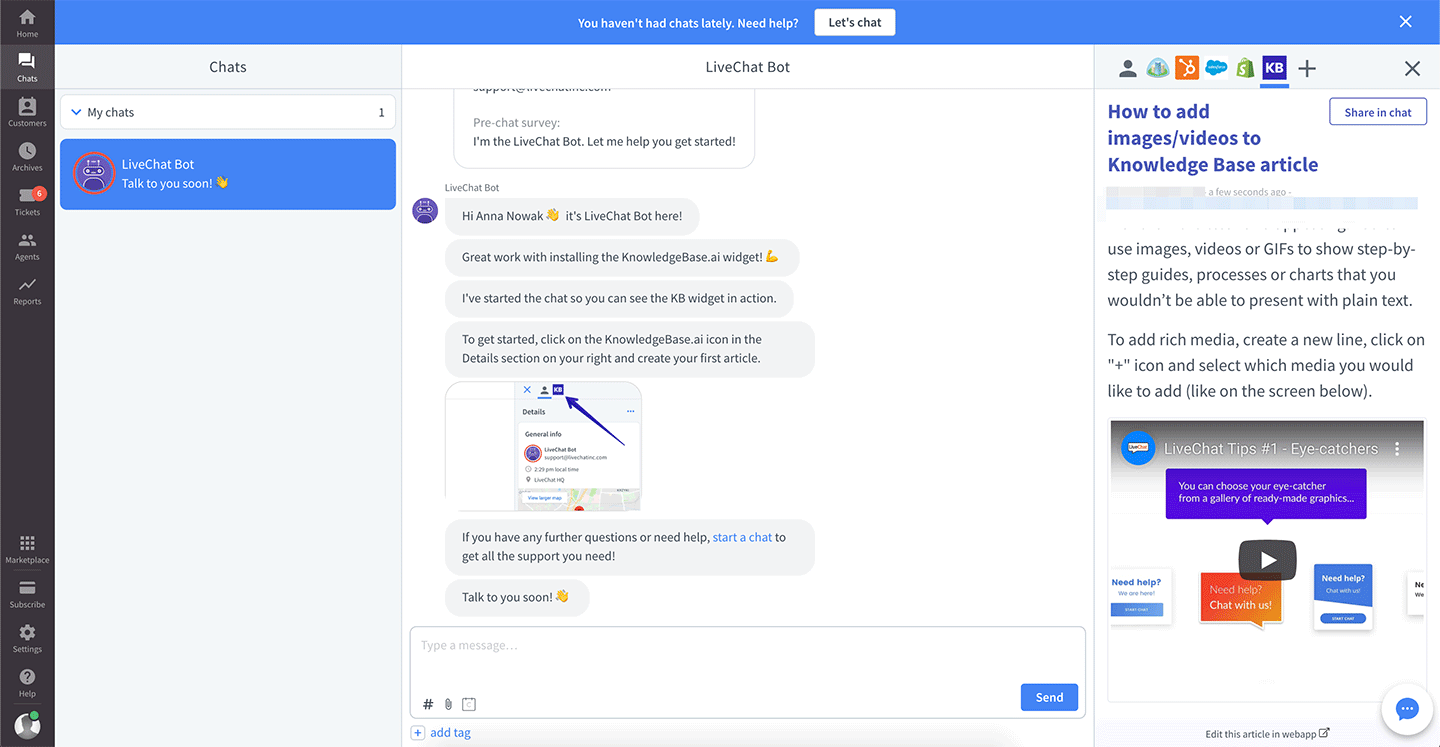Viewport: 1440px width, 747px height.
Task: Select the KB KnowledgeBase tab icon
Action: tap(1274, 68)
